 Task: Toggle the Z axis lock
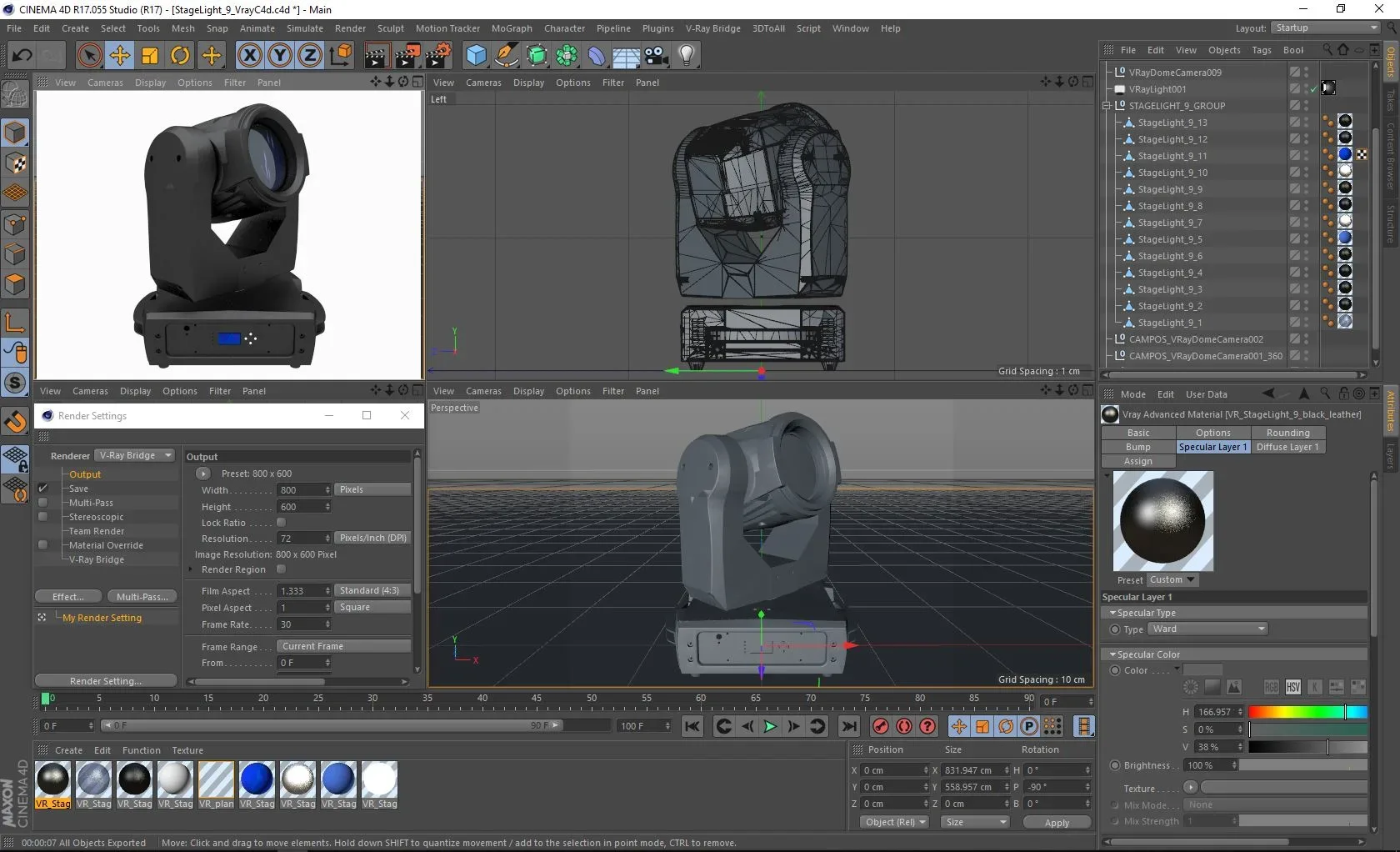310,56
